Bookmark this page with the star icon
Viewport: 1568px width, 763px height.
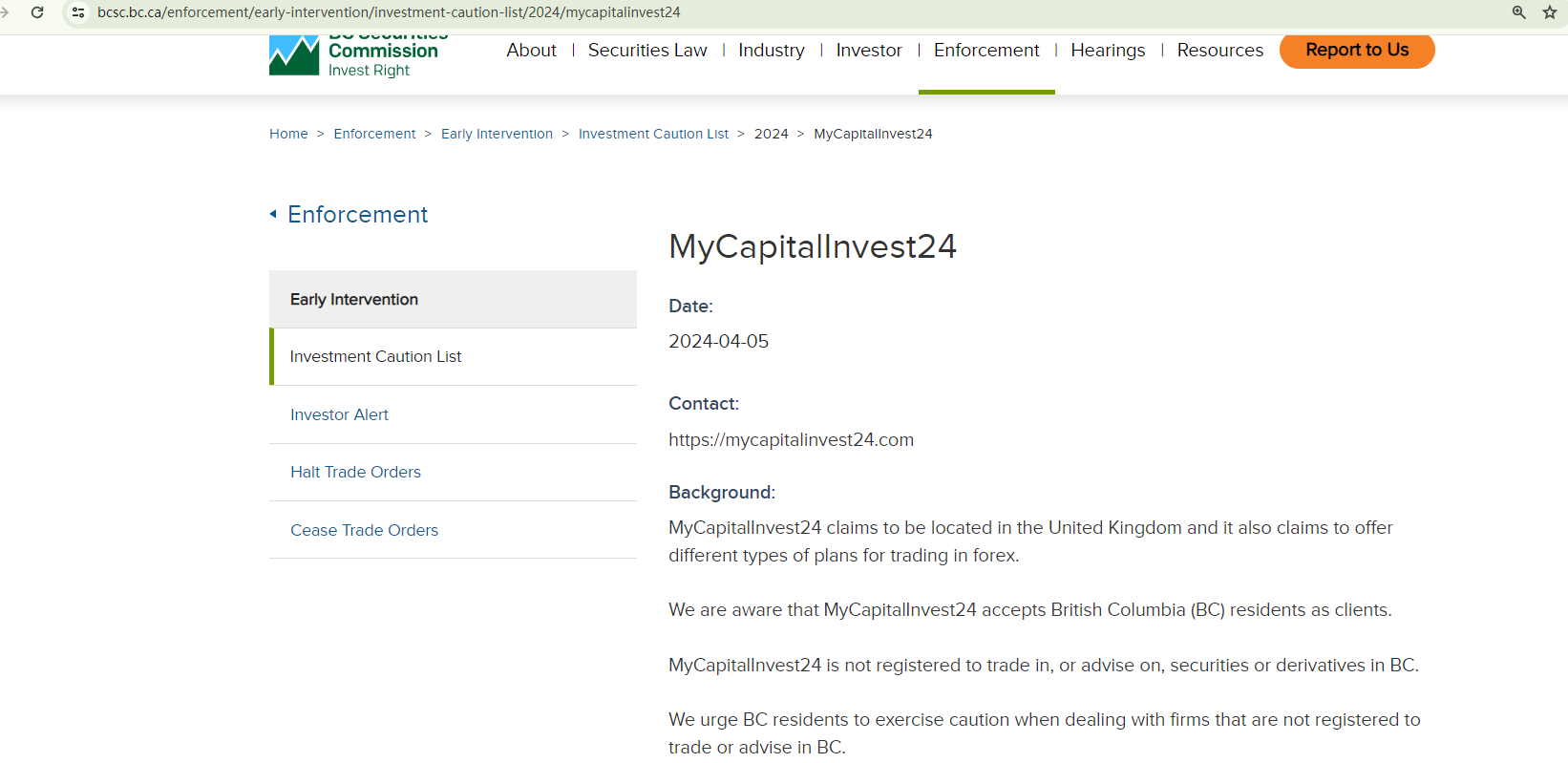click(x=1550, y=12)
